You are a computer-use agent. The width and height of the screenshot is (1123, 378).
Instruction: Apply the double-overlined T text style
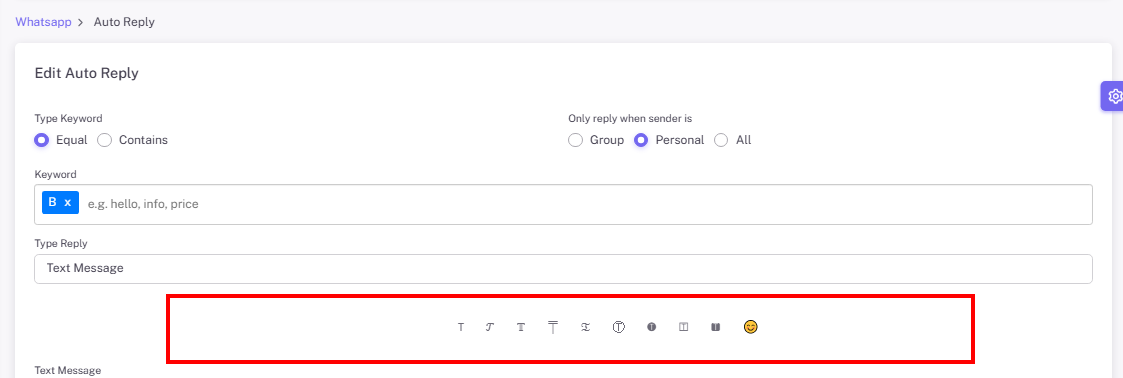pyautogui.click(x=553, y=327)
